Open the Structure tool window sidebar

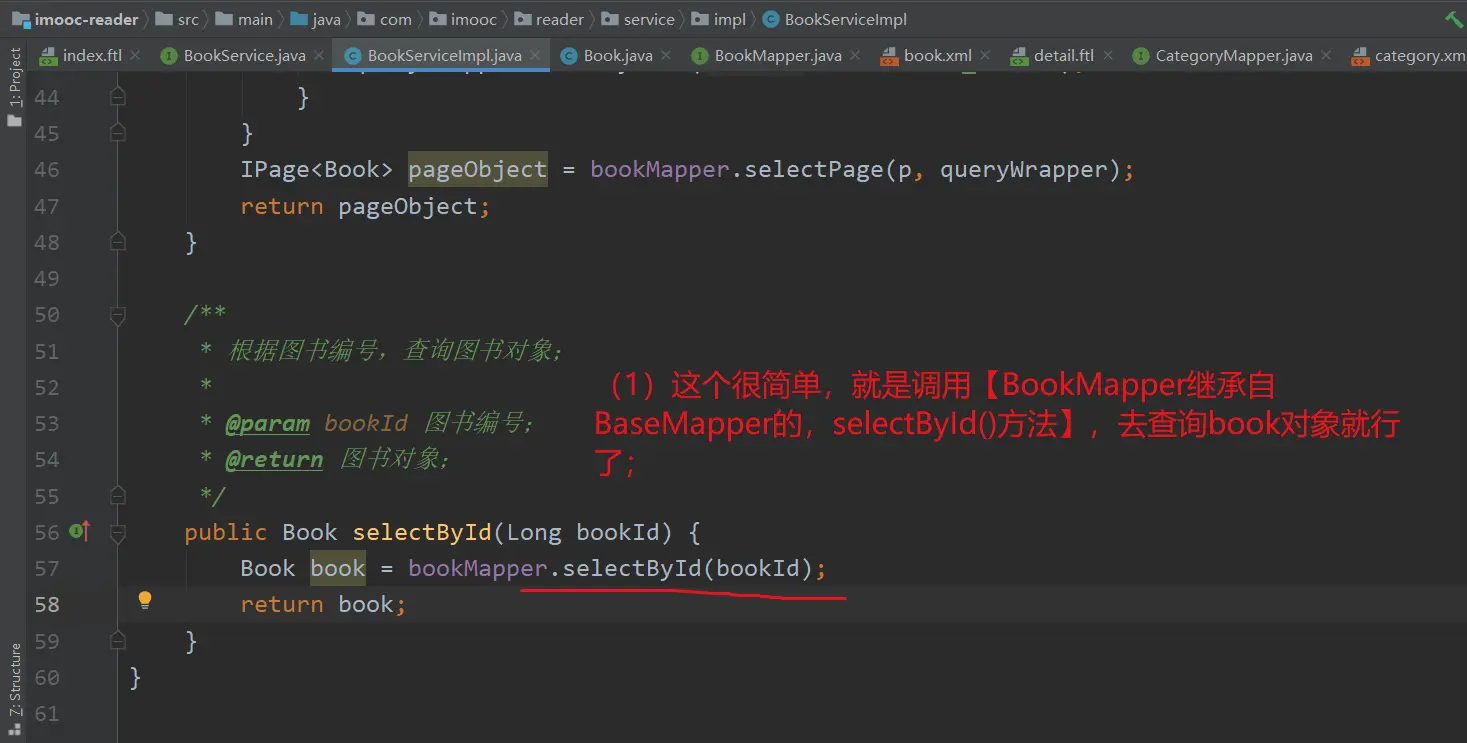tap(14, 680)
